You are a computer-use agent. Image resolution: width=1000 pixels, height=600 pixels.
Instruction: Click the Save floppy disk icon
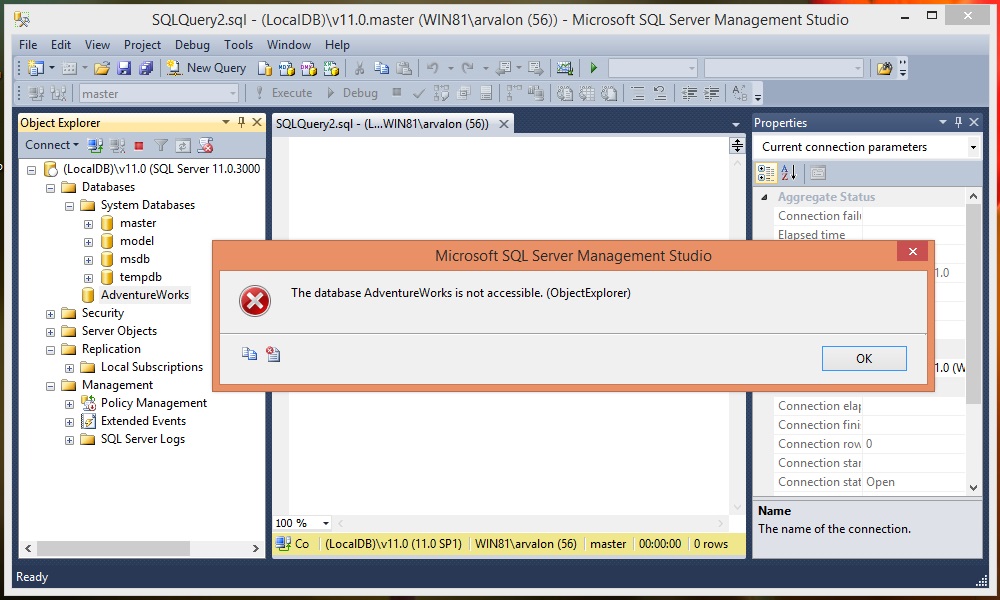click(124, 68)
